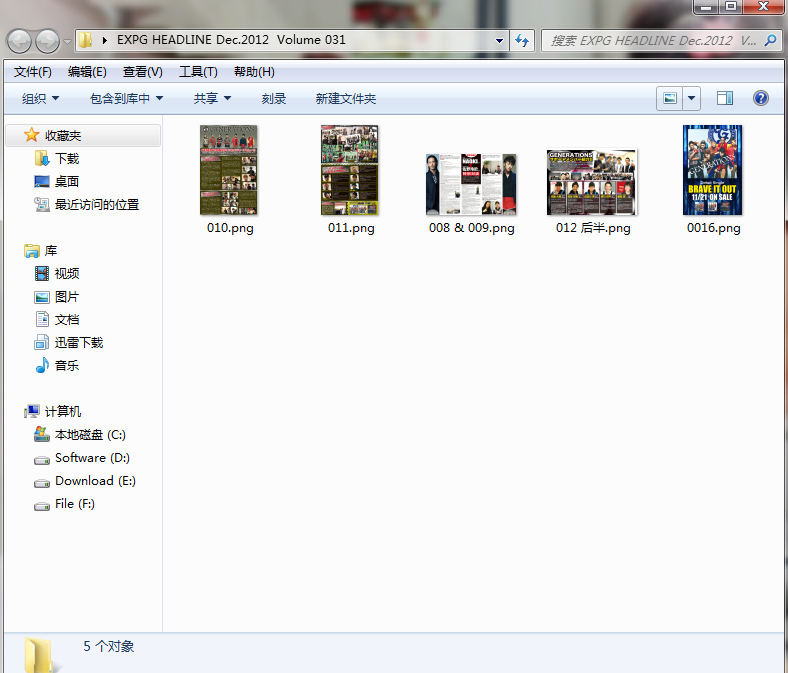This screenshot has height=673, width=788.
Task: Open the recent pages dropdown arrow
Action: [x=67, y=42]
